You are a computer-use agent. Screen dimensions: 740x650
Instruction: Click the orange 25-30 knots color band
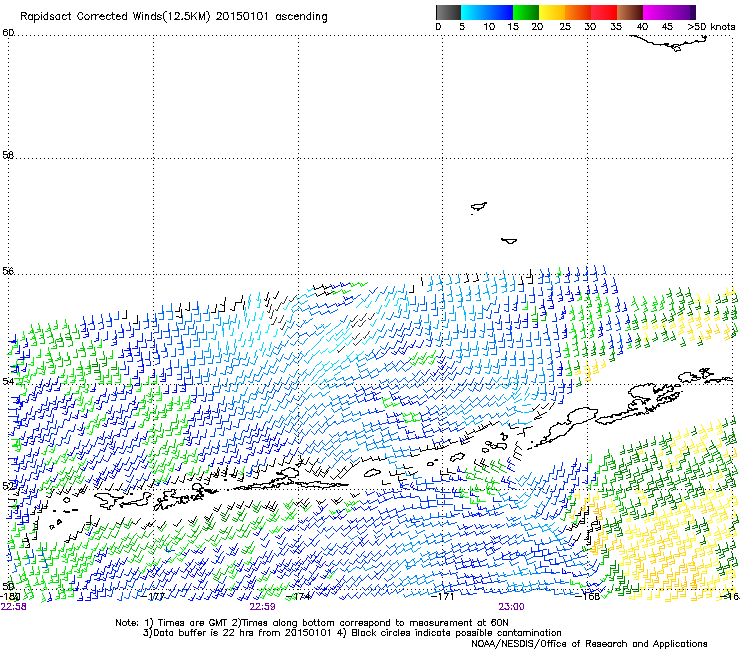[x=578, y=12]
